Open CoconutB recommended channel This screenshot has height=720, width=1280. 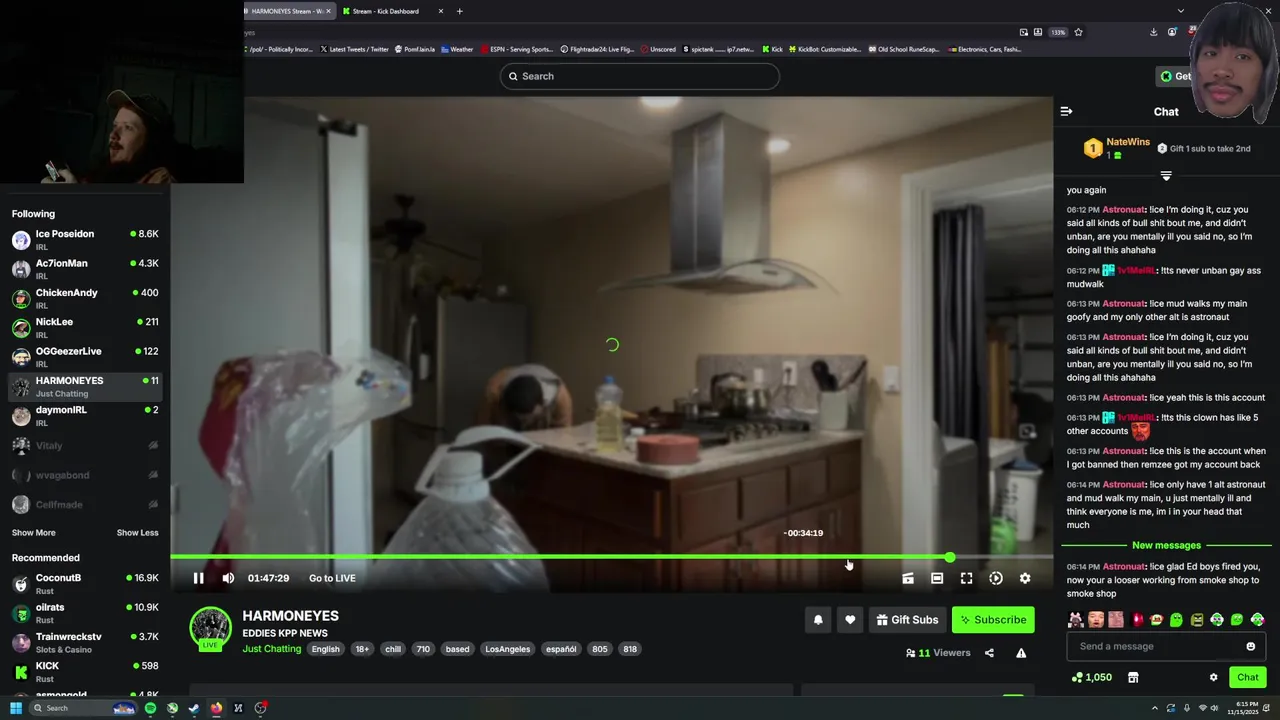click(85, 584)
